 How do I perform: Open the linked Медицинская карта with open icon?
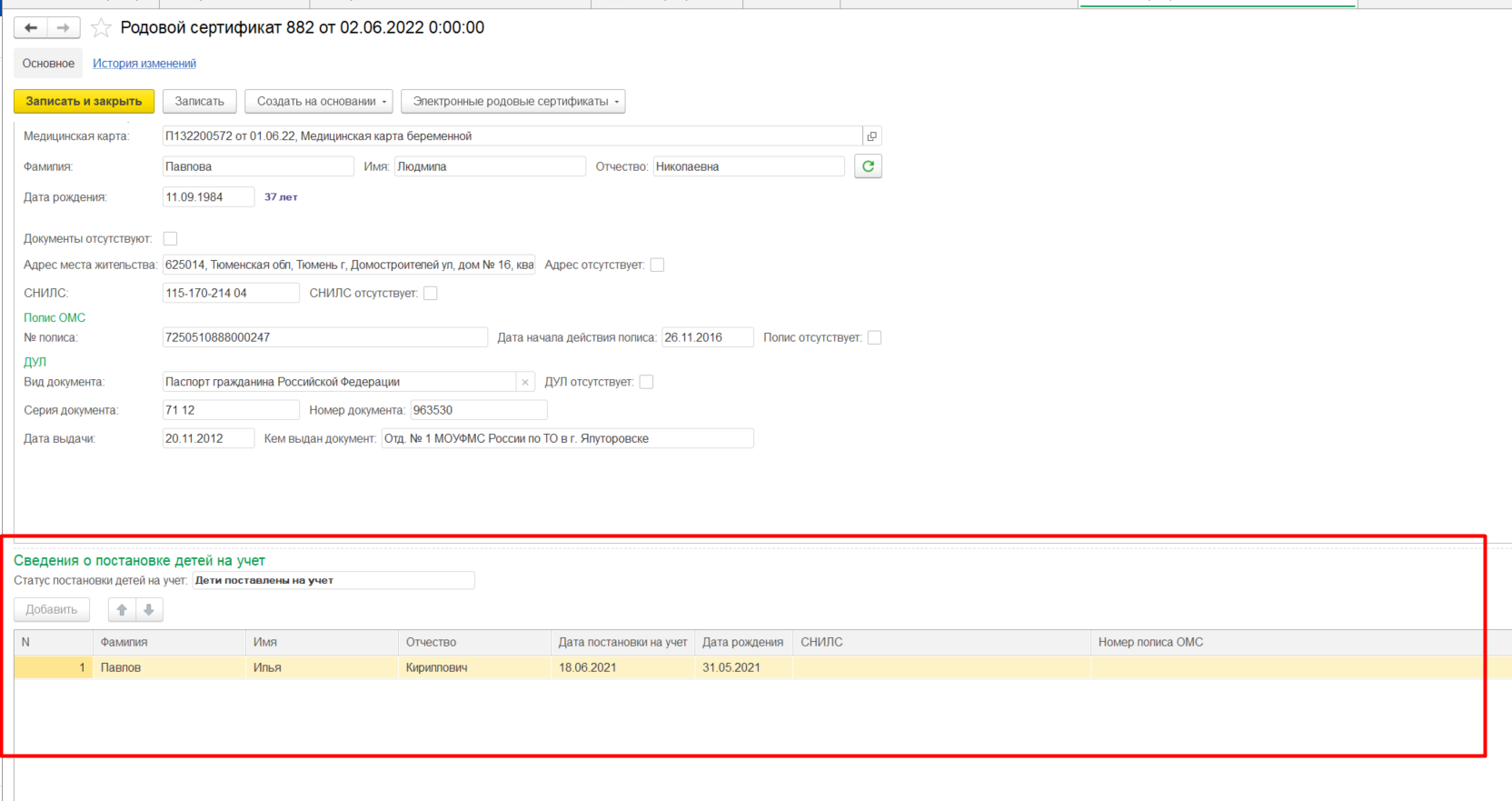(x=871, y=136)
